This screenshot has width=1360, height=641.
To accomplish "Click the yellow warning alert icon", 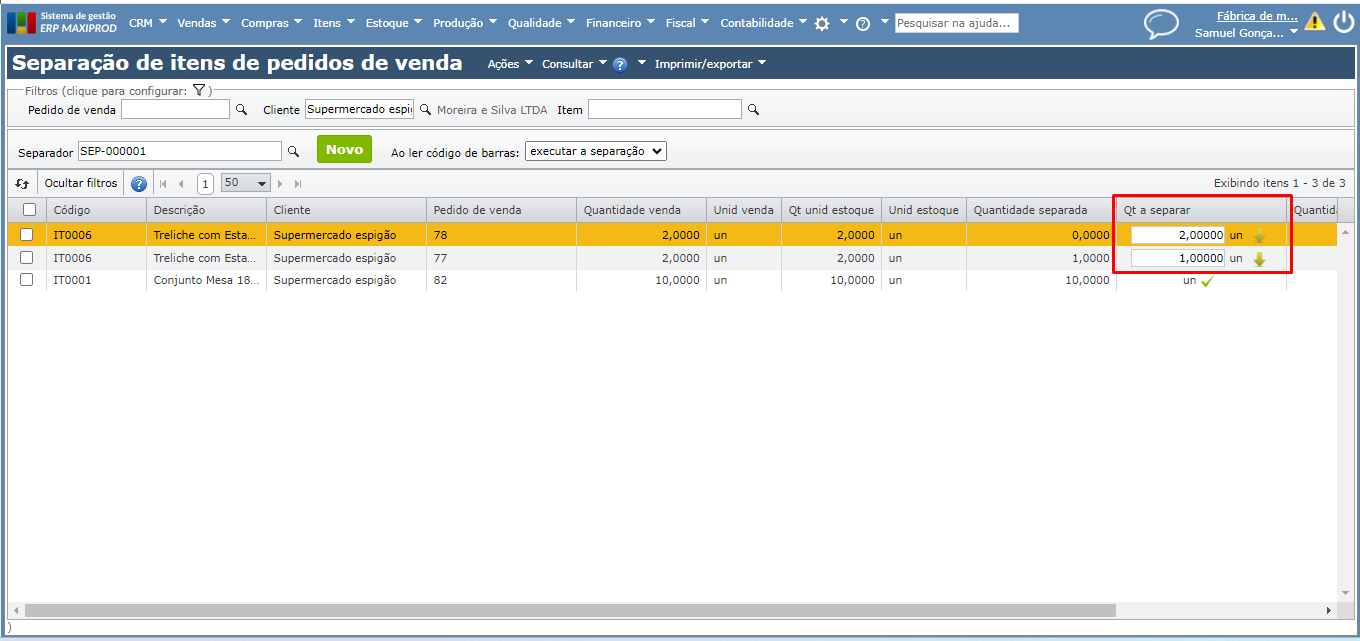I will (1314, 22).
